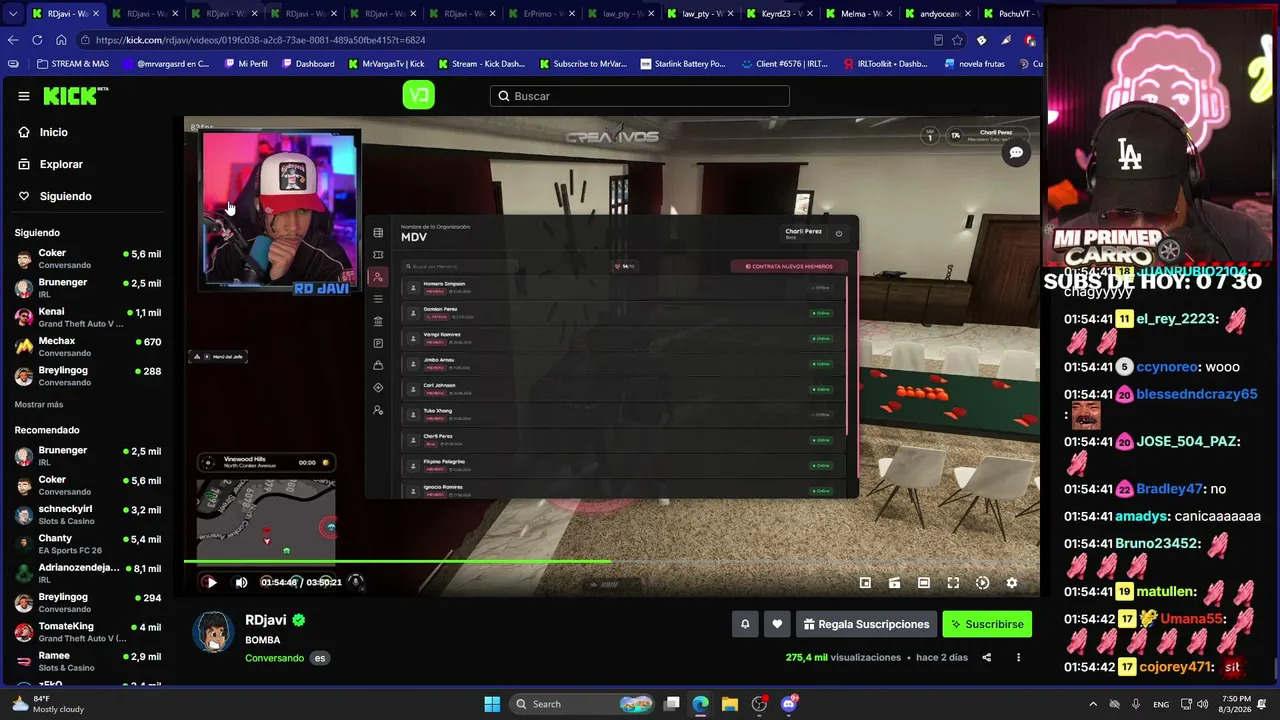Viewport: 1280px width, 720px height.
Task: Open the Dashboard bookmark
Action: 308,64
